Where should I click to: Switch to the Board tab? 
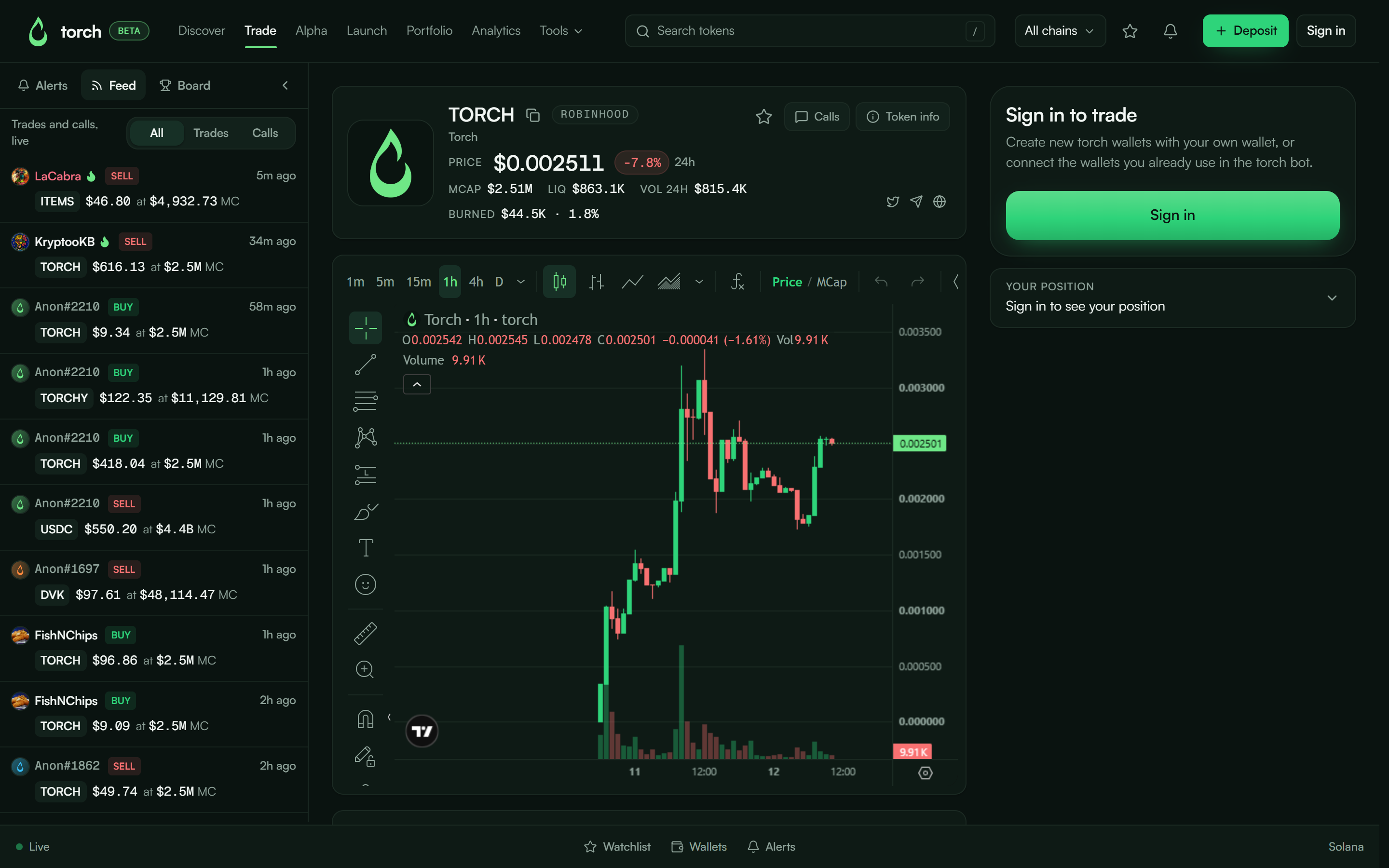(x=185, y=85)
